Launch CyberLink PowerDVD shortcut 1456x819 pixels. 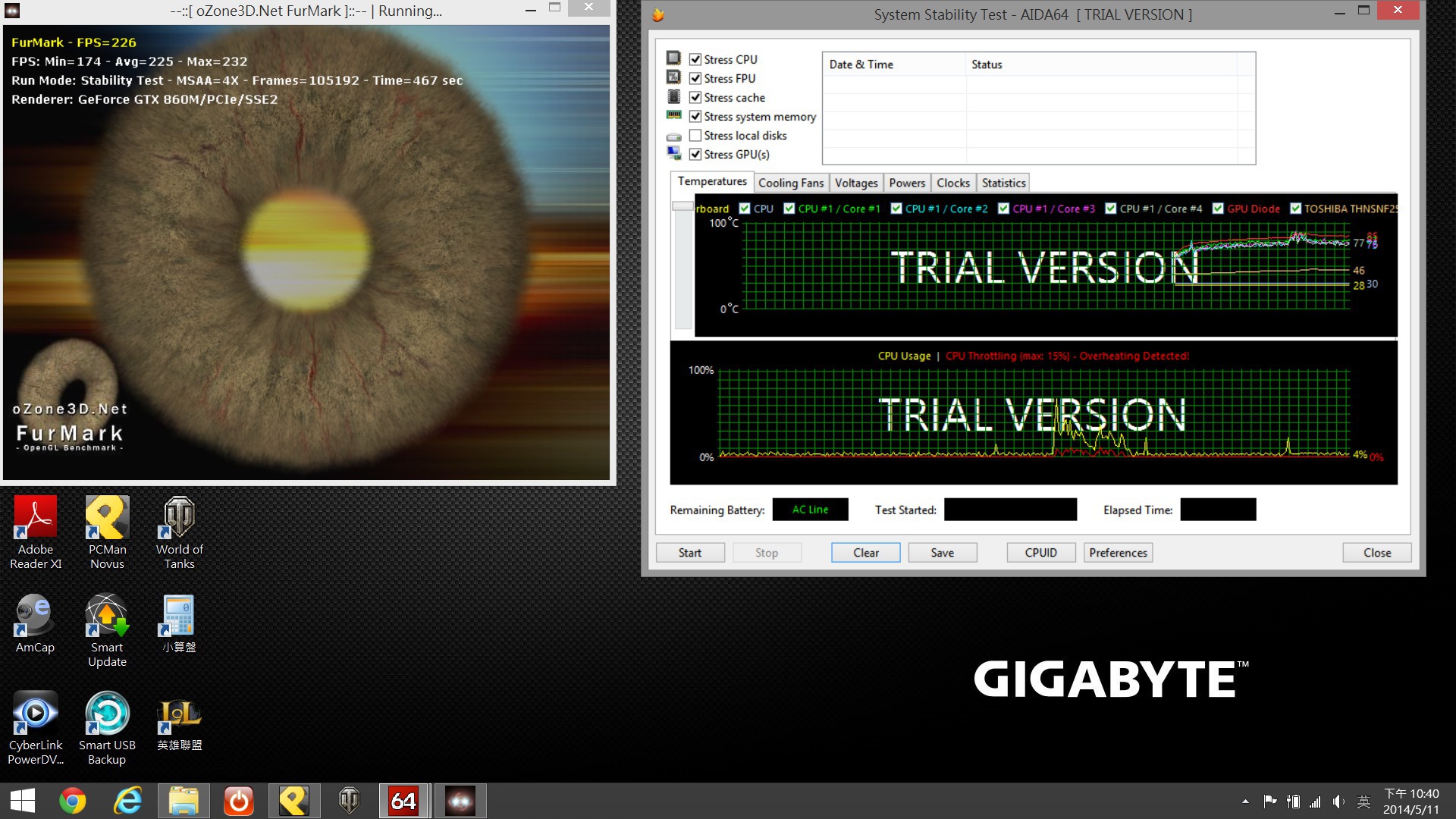36,728
